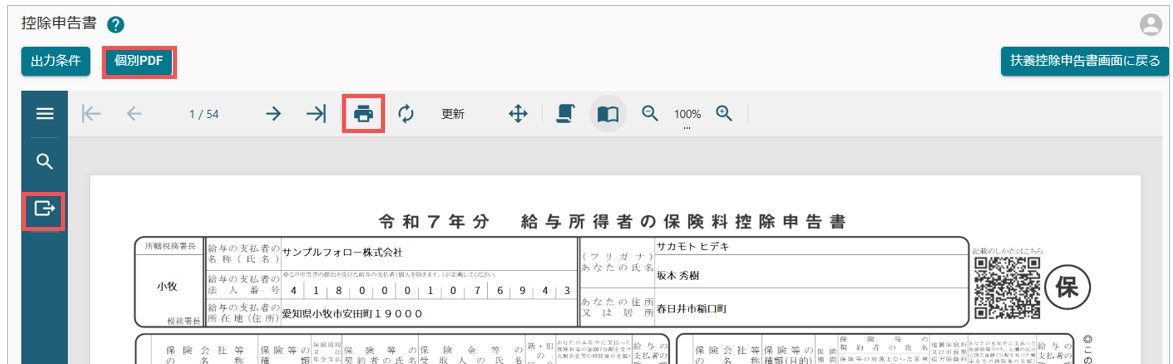Image resolution: width=1173 pixels, height=364 pixels.
Task: Go to previous page arrow
Action: point(134,114)
